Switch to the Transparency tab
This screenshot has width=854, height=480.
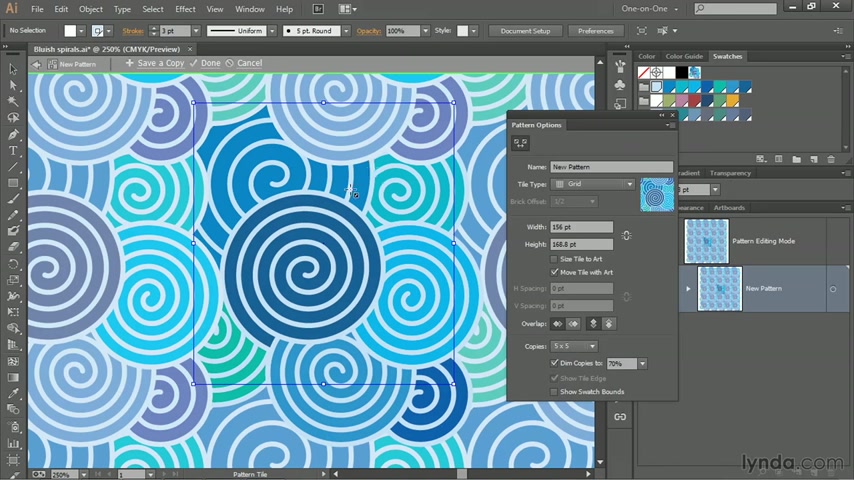[x=730, y=173]
